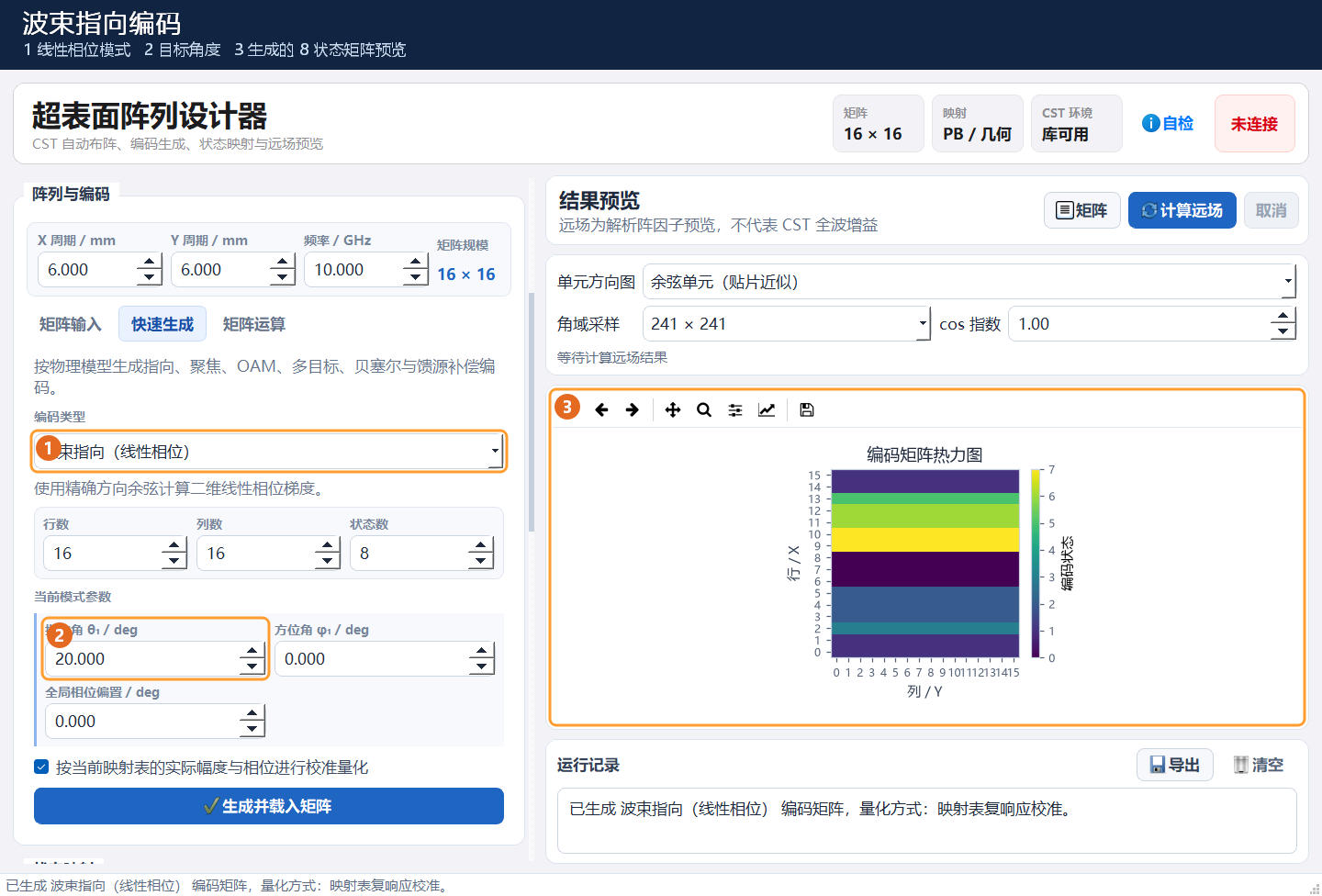Click the CST 环境 库可用 status card
Image resolution: width=1322 pixels, height=896 pixels.
click(1076, 123)
